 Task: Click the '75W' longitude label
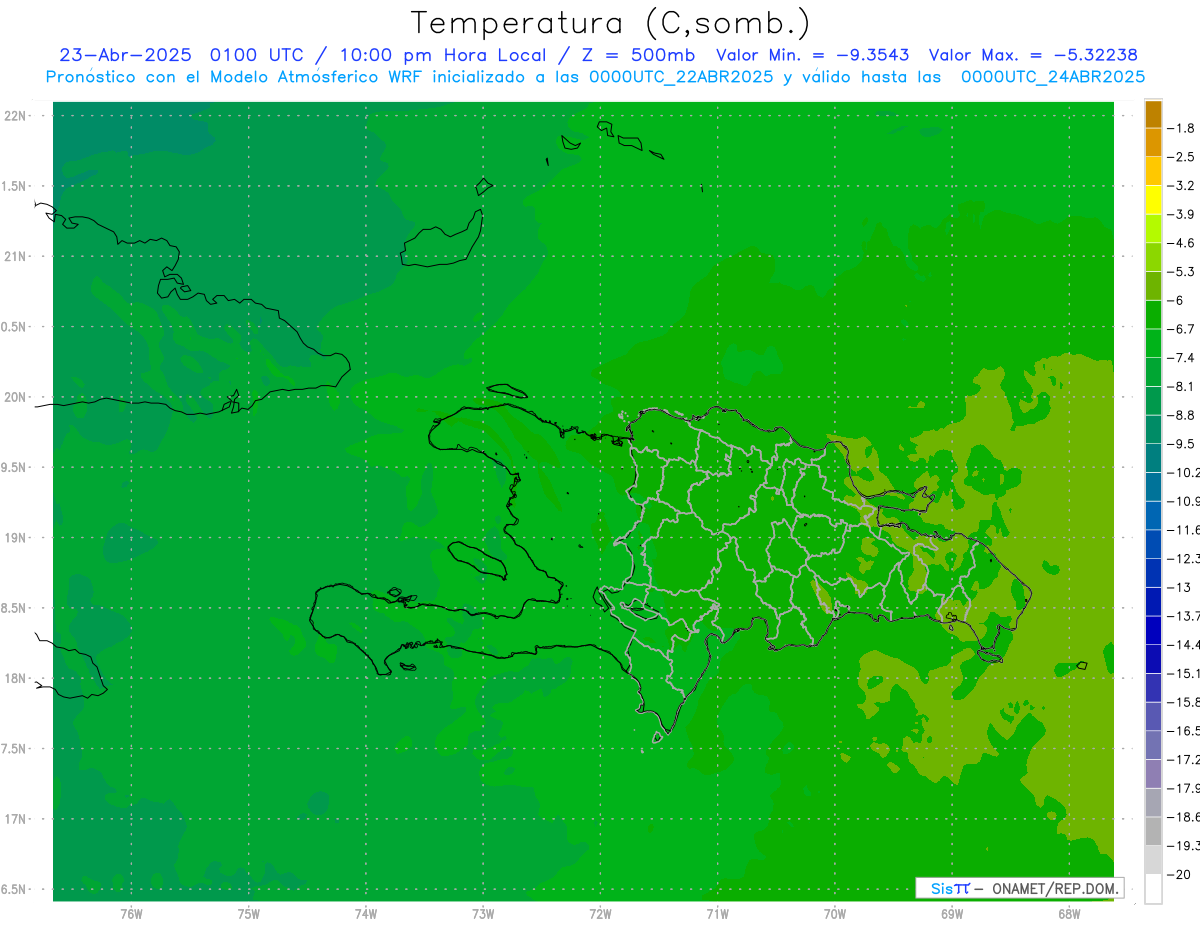249,913
